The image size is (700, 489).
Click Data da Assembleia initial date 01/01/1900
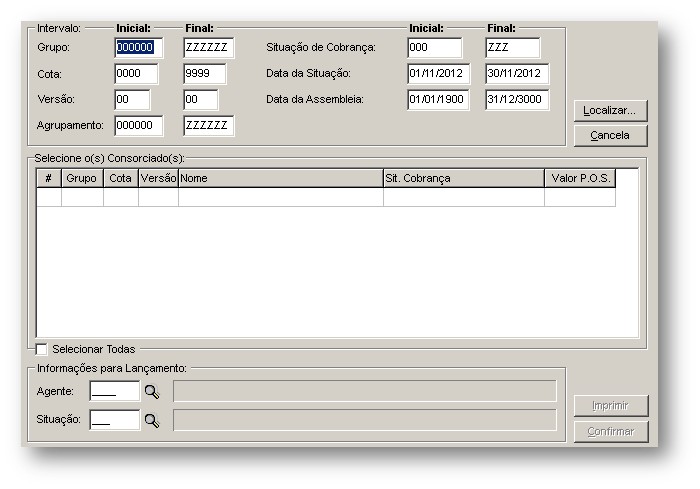pos(438,100)
